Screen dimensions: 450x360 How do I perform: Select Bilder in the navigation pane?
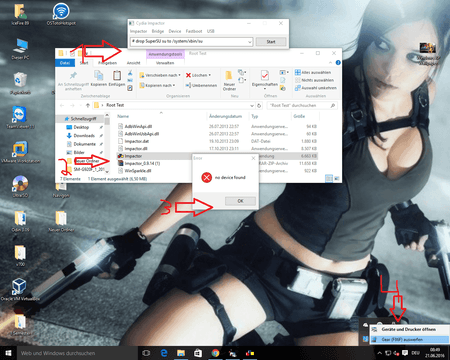(x=79, y=152)
